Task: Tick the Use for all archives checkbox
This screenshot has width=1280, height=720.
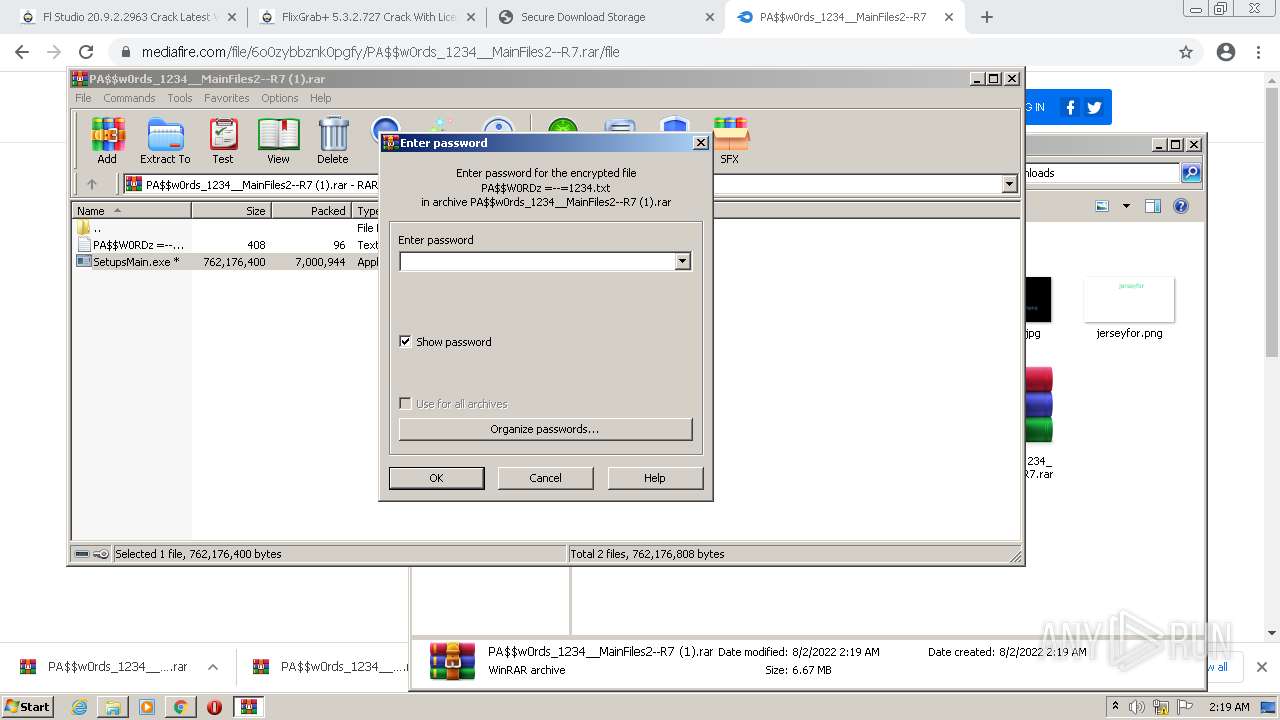Action: coord(405,403)
